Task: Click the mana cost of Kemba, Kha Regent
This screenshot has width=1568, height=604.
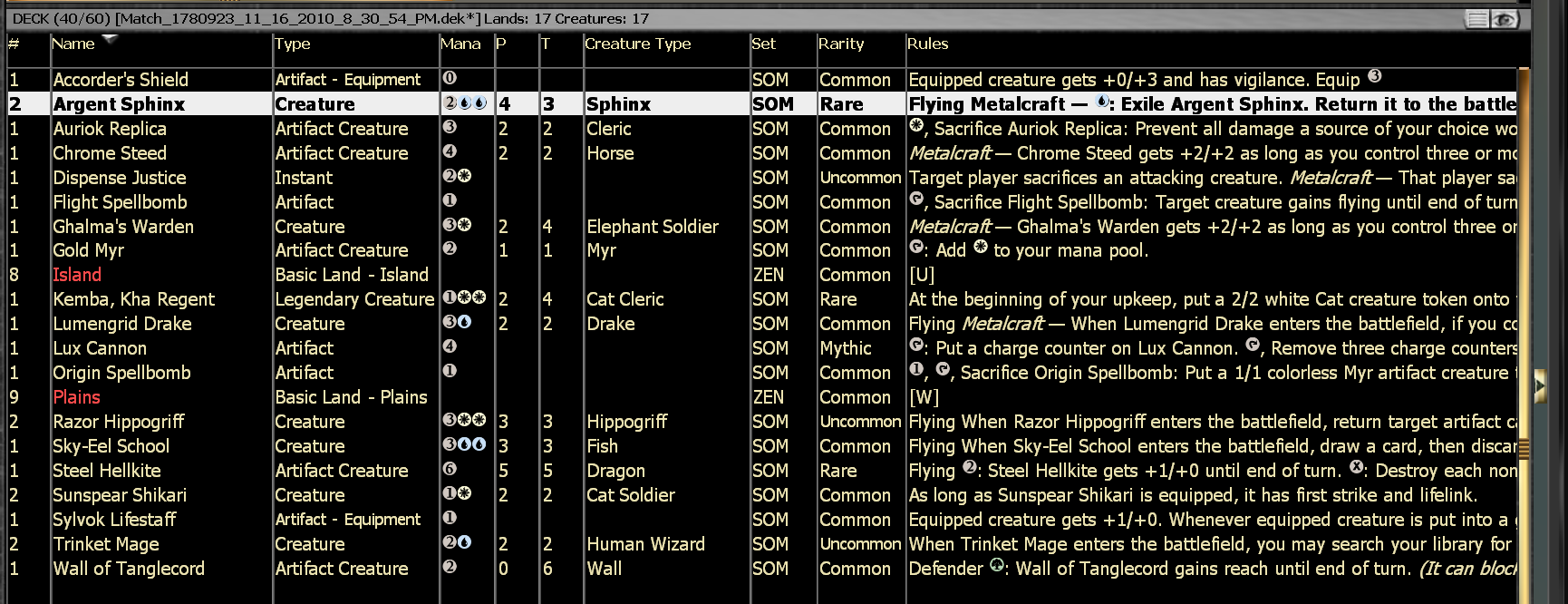Action: [x=464, y=297]
